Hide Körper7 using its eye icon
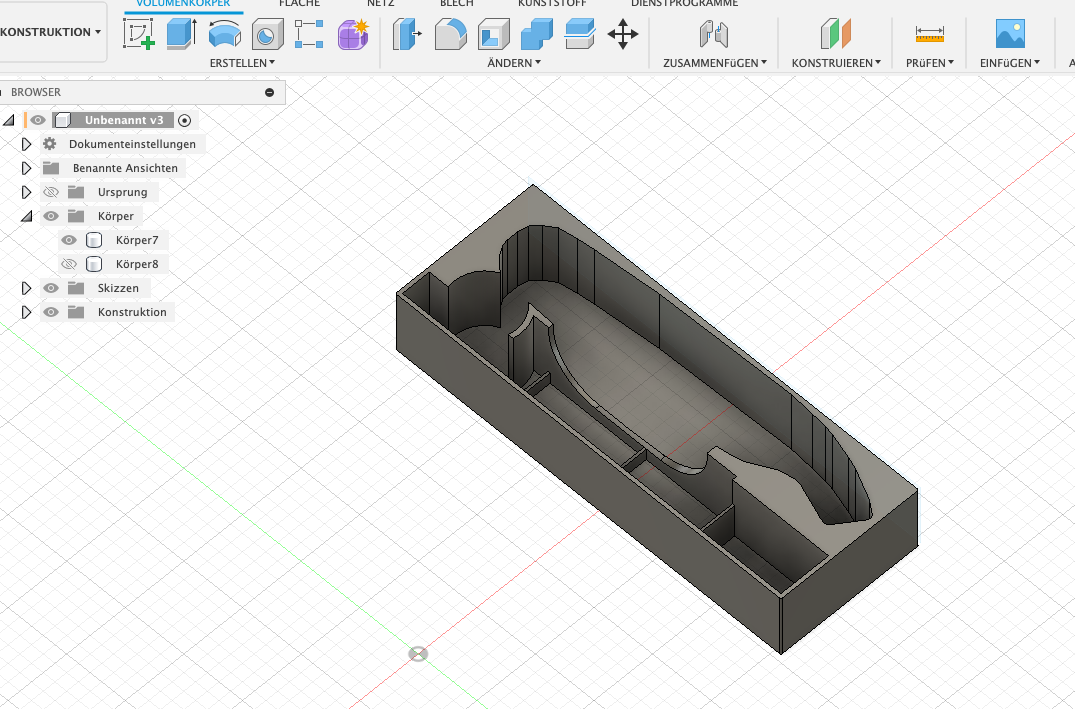Screen dimensions: 1075x709 (69, 240)
